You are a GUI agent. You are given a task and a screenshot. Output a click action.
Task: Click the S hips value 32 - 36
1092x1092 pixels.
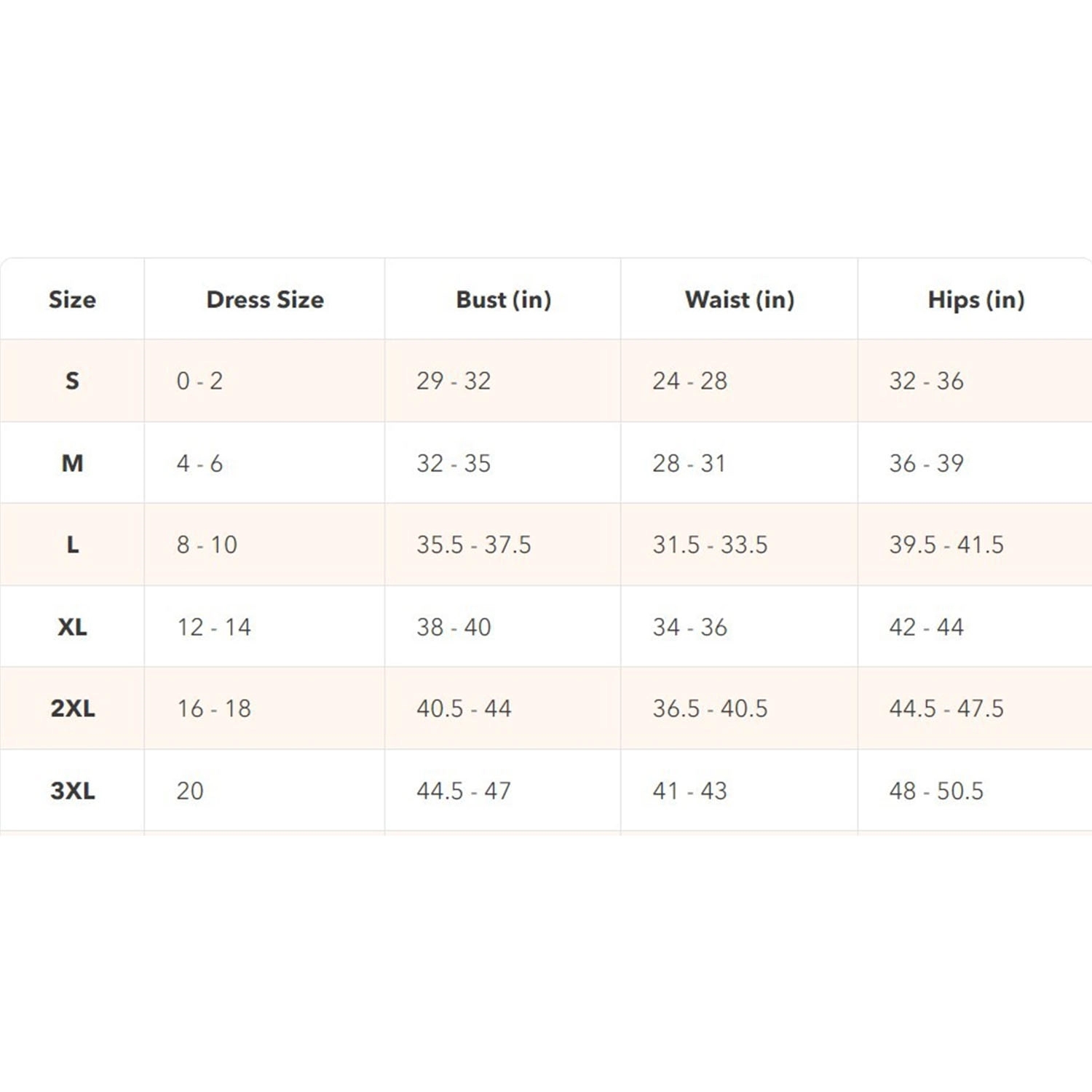coord(926,381)
